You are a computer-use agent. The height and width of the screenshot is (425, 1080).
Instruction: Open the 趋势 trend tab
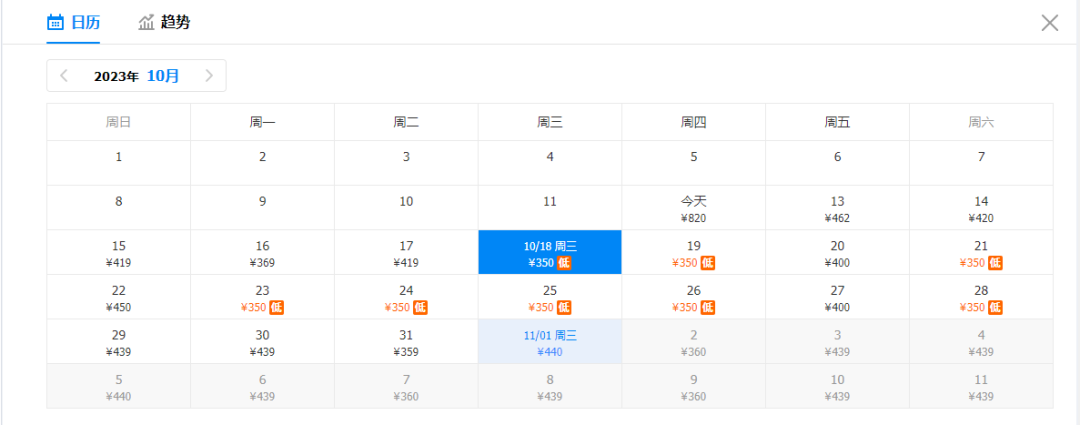[x=164, y=22]
